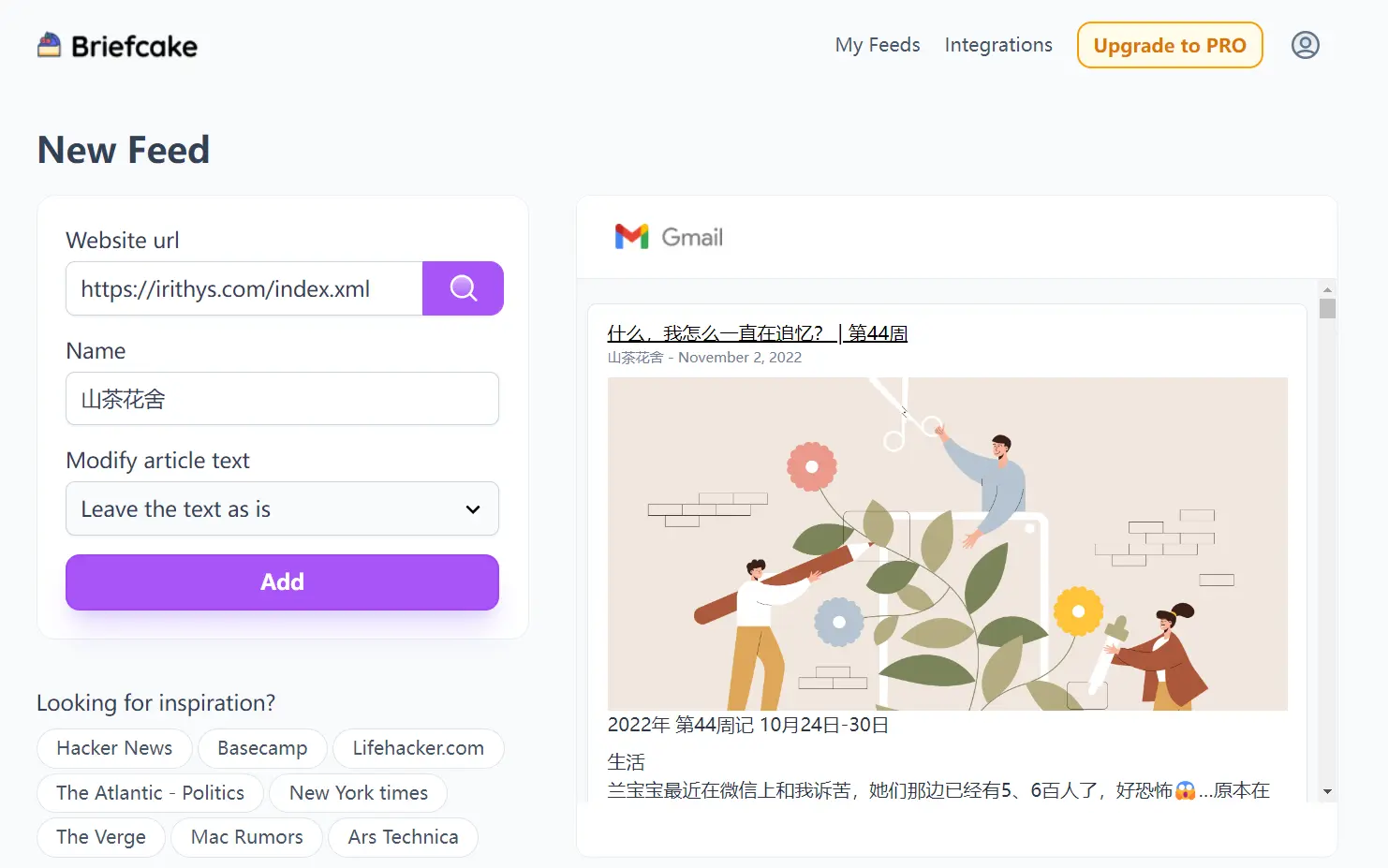1388x868 pixels.
Task: Open the Modify article text dropdown
Action: click(x=282, y=508)
